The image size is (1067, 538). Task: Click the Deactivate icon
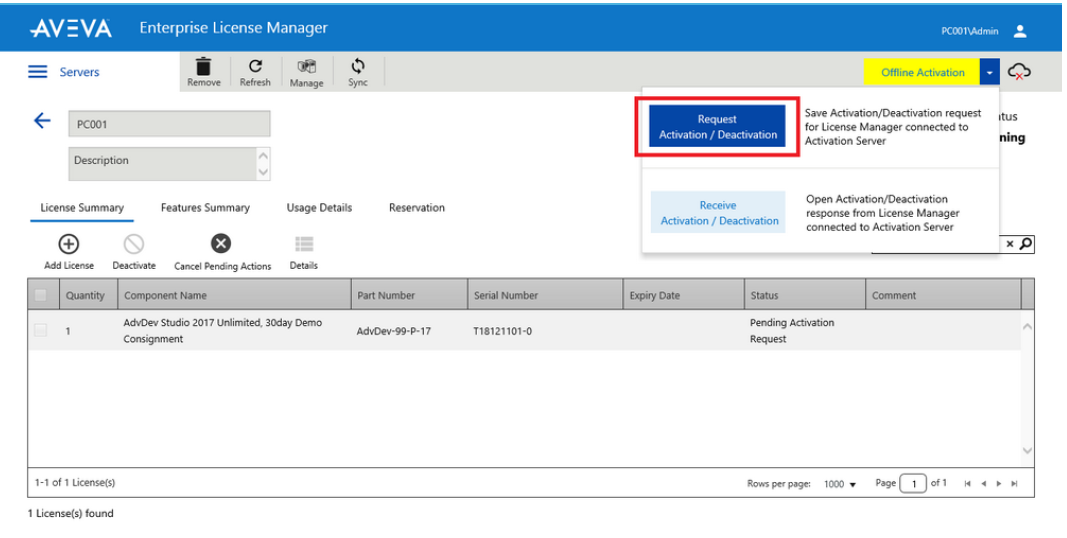point(133,243)
